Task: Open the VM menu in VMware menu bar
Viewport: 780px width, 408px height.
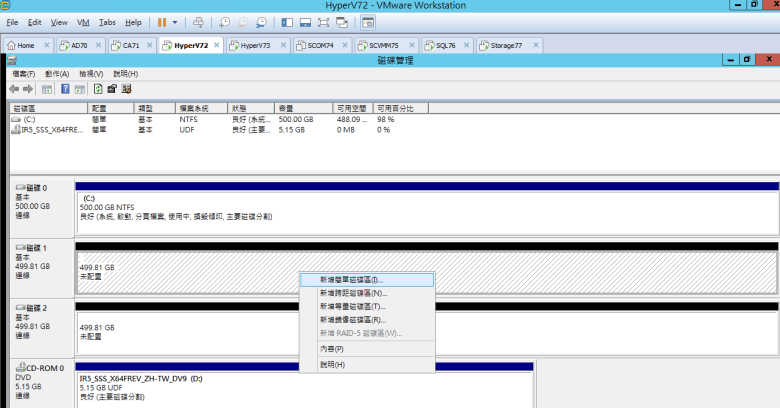Action: 84,21
